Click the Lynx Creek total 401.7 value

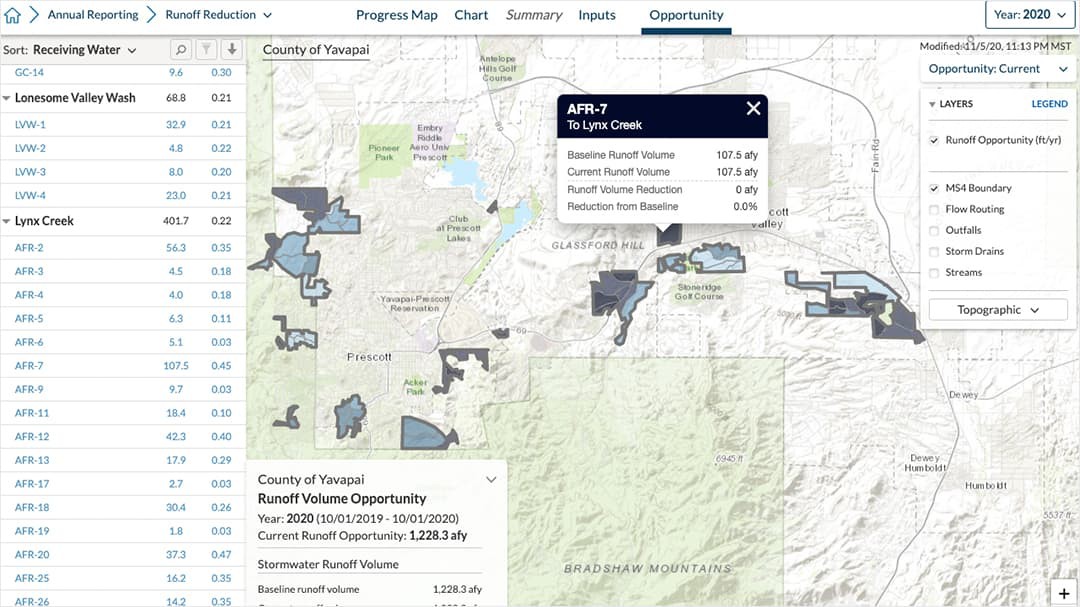(x=176, y=221)
